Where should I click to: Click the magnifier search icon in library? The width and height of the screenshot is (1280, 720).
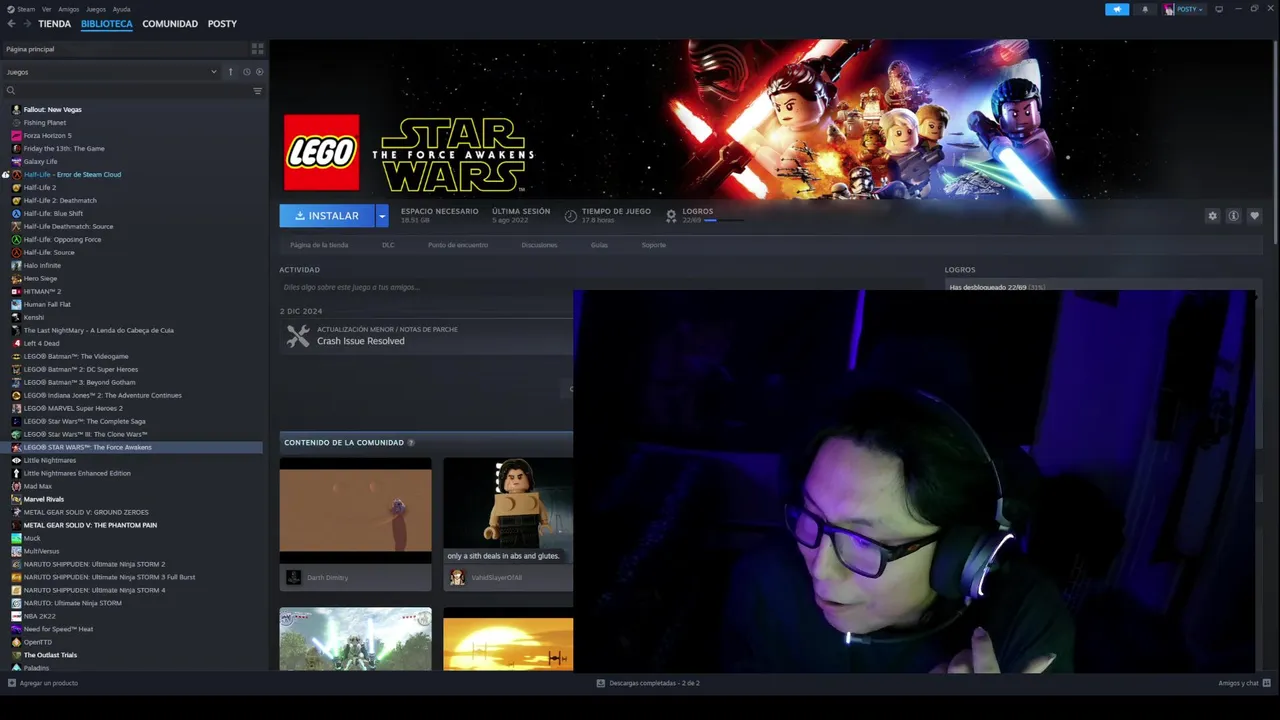pos(11,91)
